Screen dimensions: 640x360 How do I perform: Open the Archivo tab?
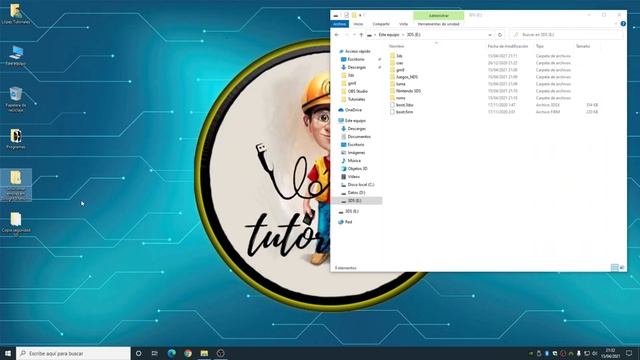click(340, 24)
